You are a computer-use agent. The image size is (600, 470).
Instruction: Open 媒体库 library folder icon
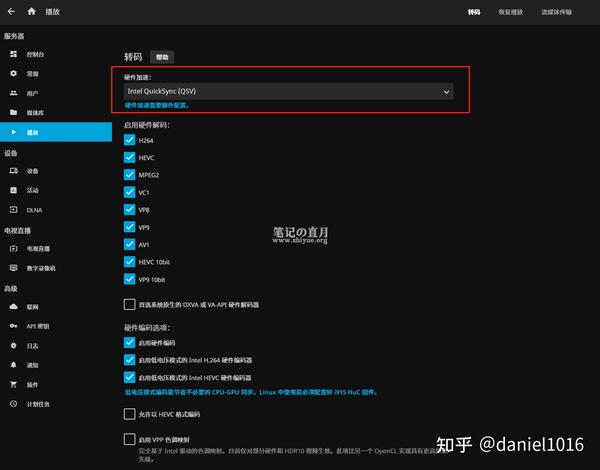[x=13, y=112]
